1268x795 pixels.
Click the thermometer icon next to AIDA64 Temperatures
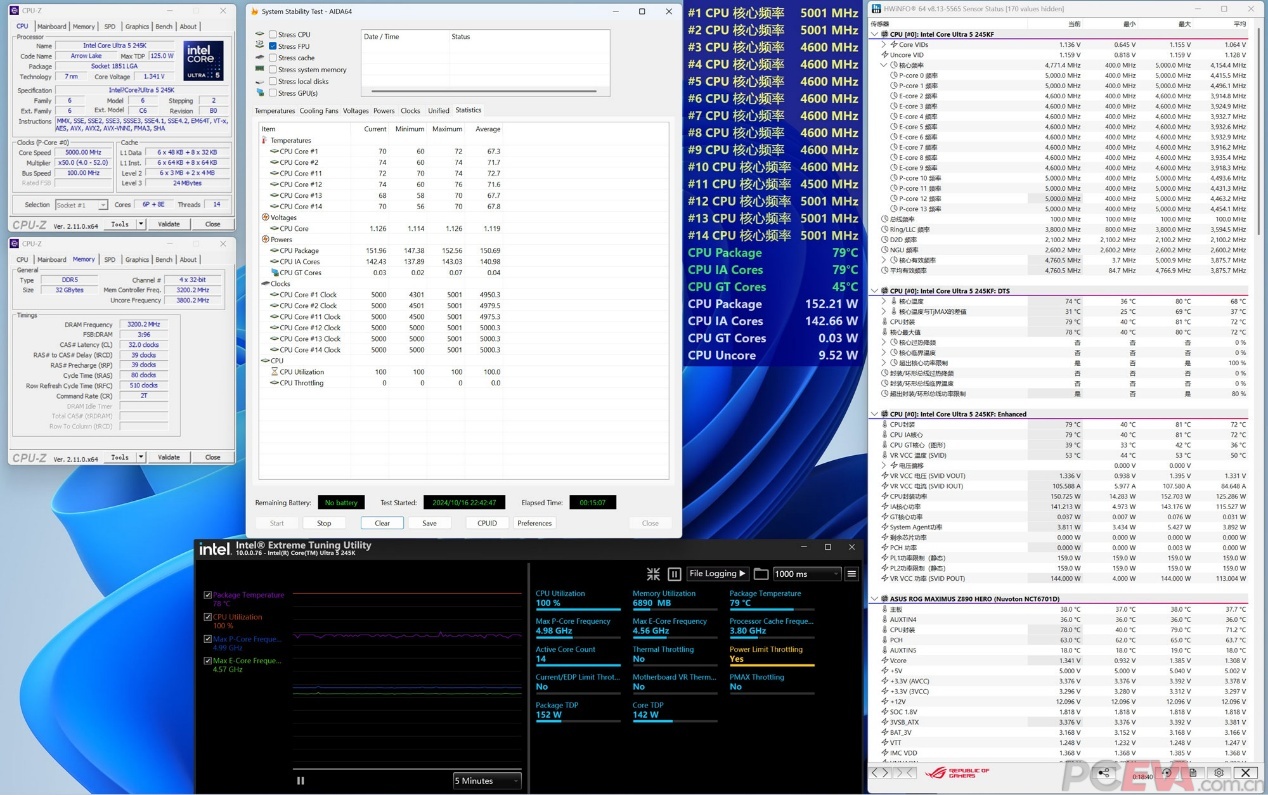pos(266,141)
